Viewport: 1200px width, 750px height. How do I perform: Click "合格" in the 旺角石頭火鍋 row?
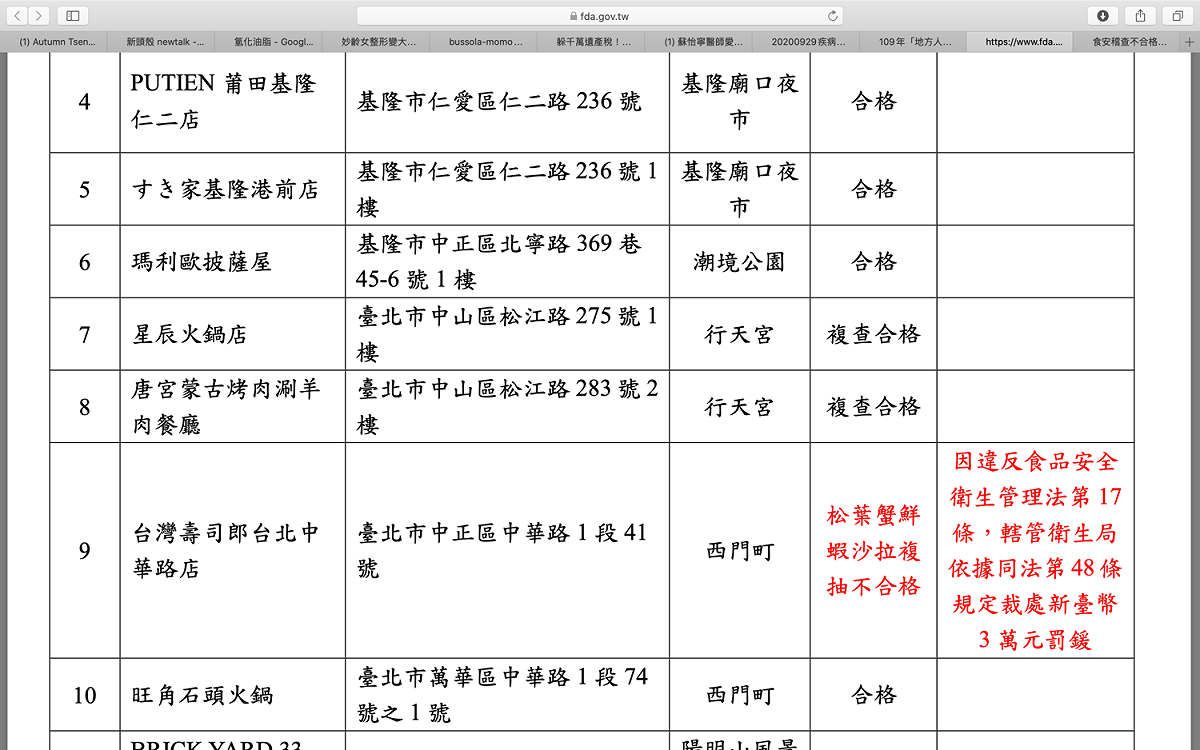(x=874, y=694)
